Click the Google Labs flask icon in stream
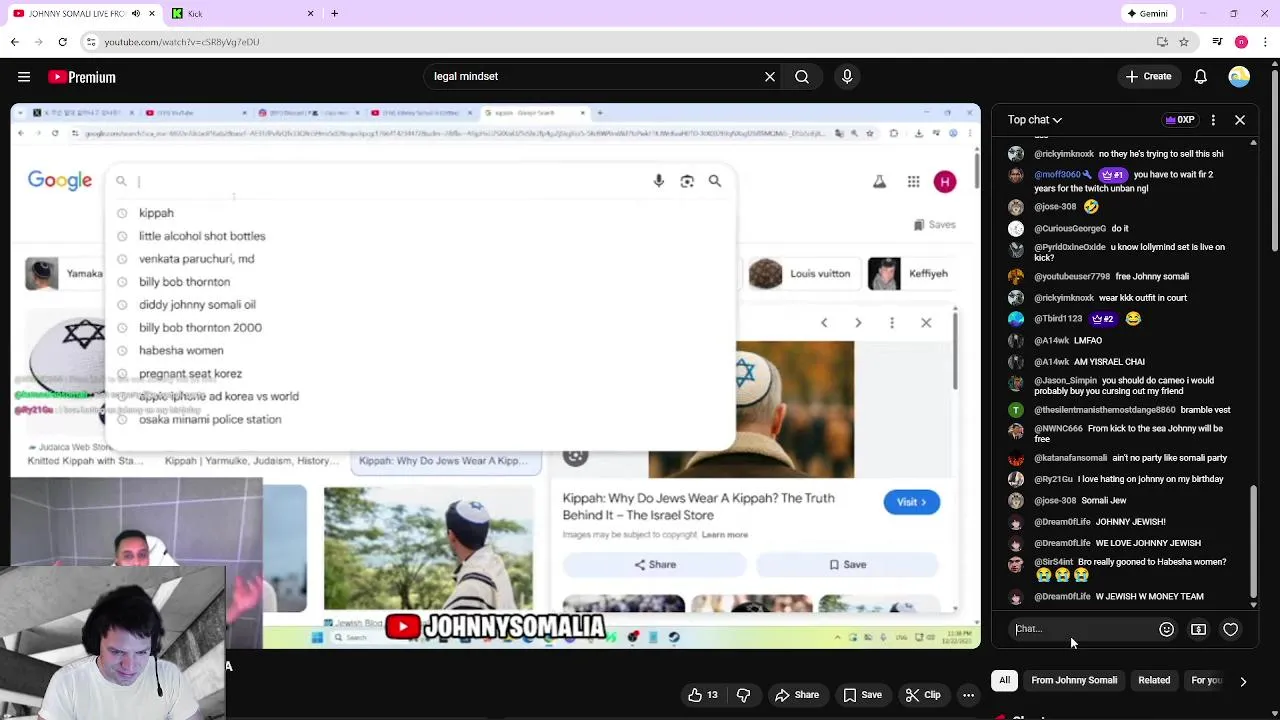 point(879,181)
